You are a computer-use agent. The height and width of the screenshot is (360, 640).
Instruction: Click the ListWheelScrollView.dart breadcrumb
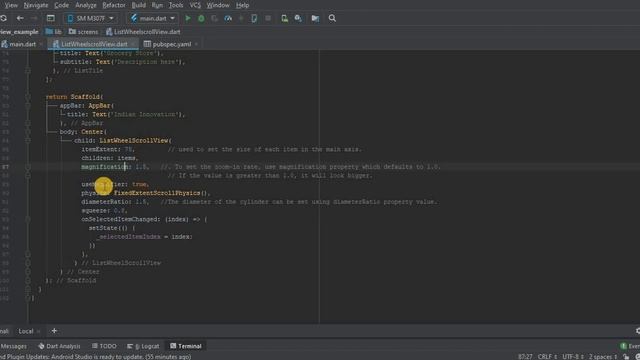143,31
